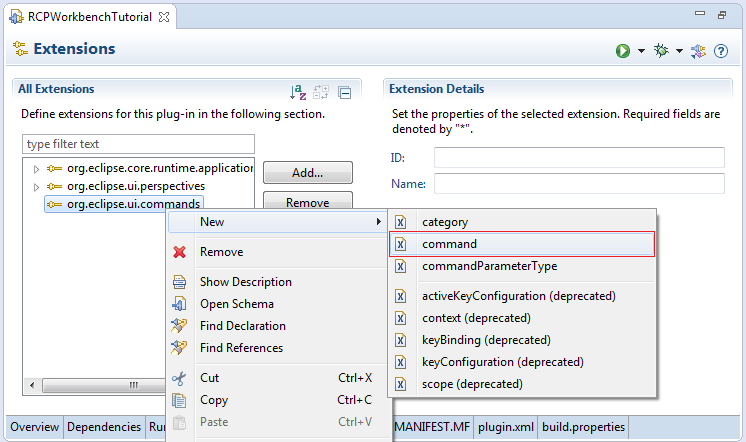The image size is (746, 442).
Task: Select scope (deprecated) entry
Action: (522, 384)
